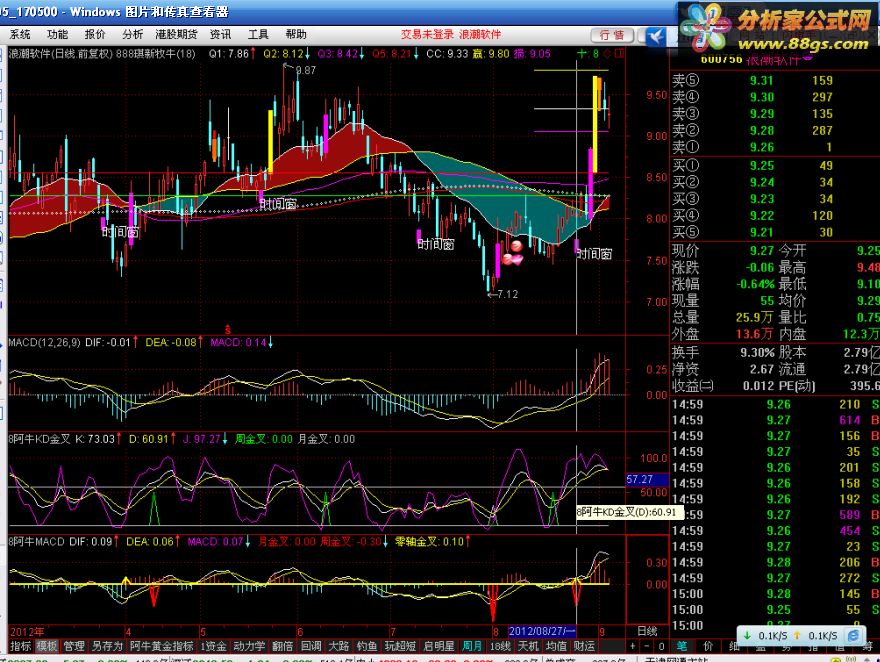Click the red diamond icon above chart

(x=607, y=53)
